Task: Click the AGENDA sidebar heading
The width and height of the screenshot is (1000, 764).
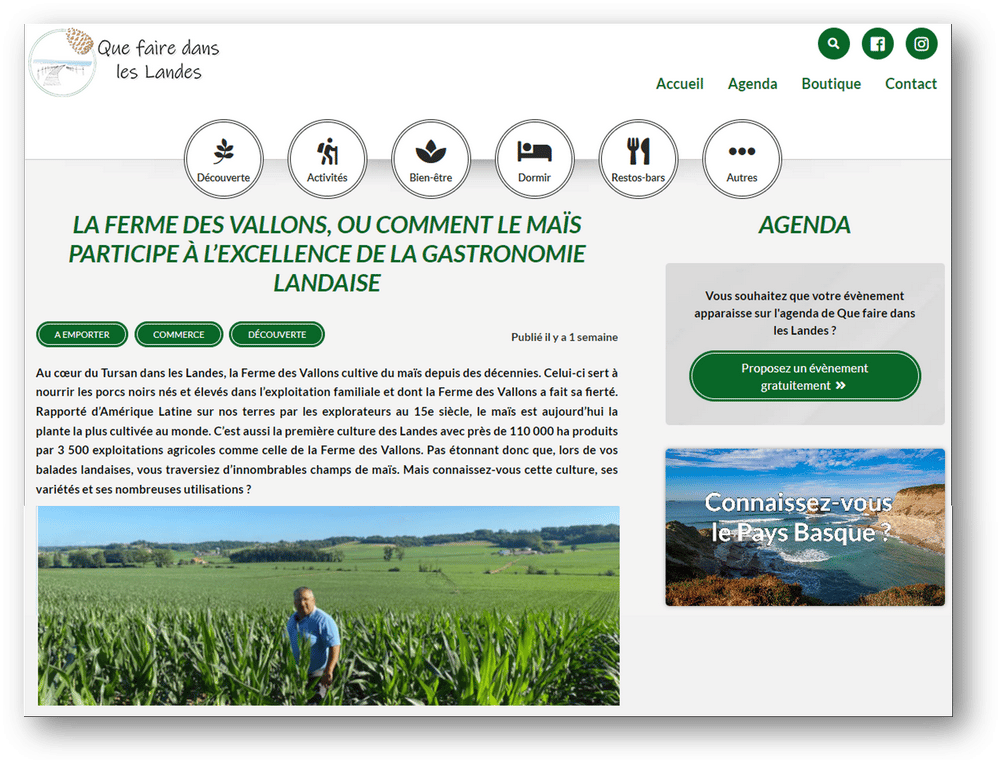Action: coord(804,225)
